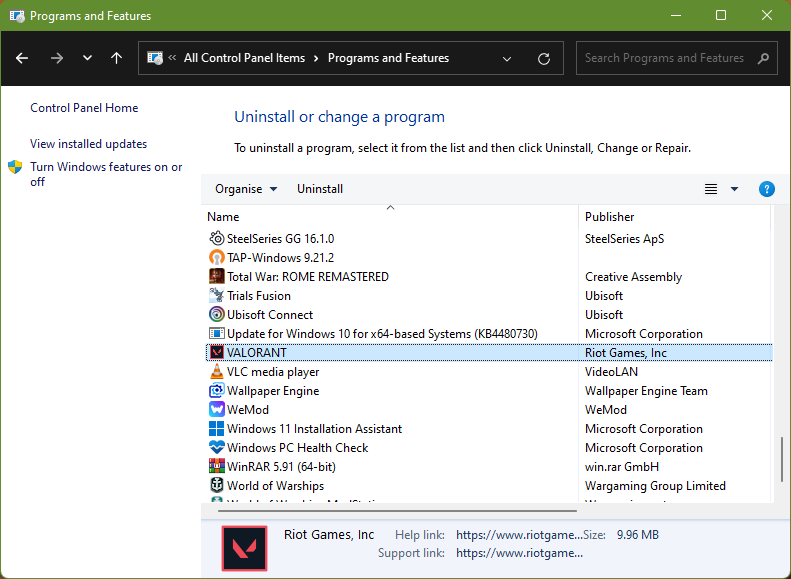Click the VLC media player cone icon
Screen dimensions: 791x579
216,371
